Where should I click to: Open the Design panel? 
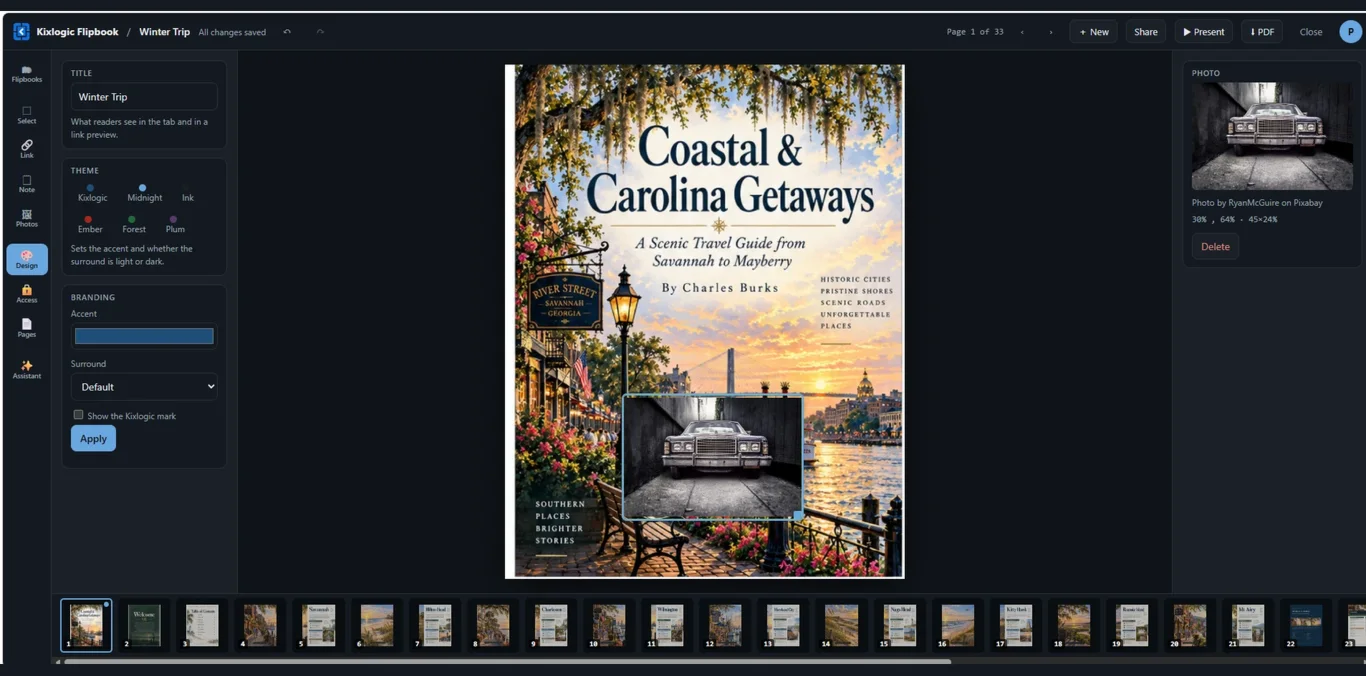(27, 260)
